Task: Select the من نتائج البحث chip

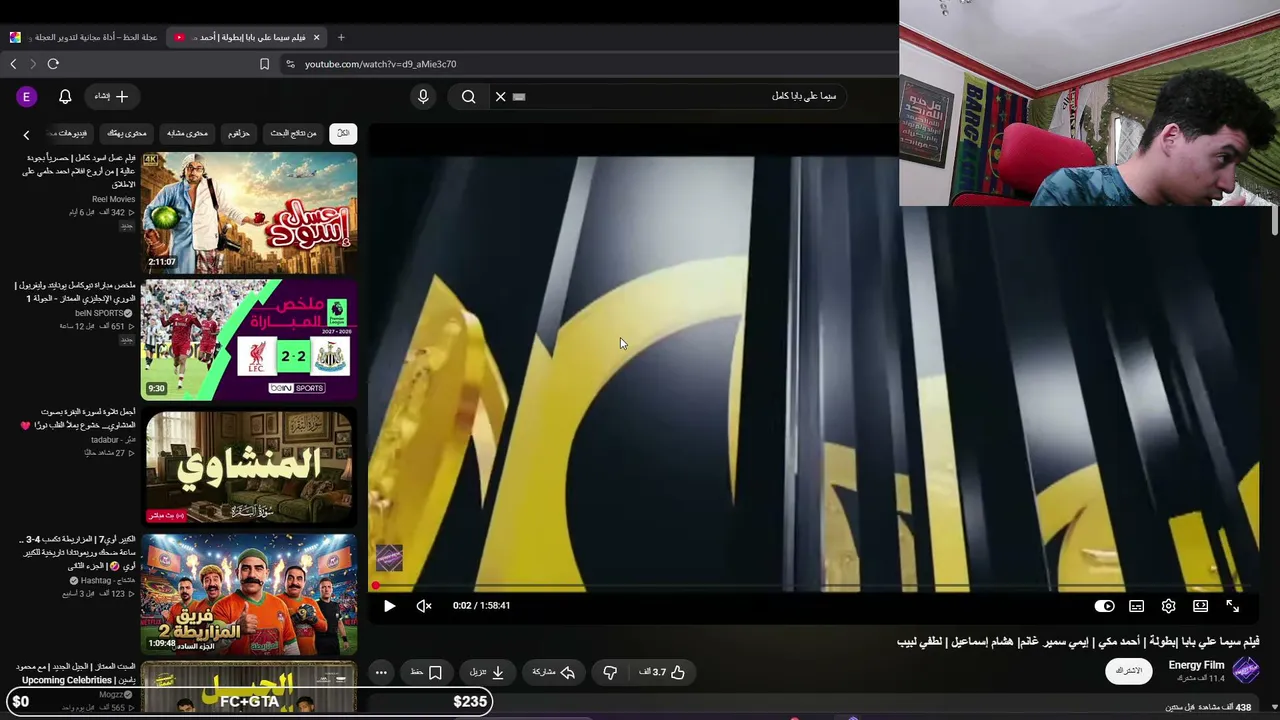Action: 293,133
